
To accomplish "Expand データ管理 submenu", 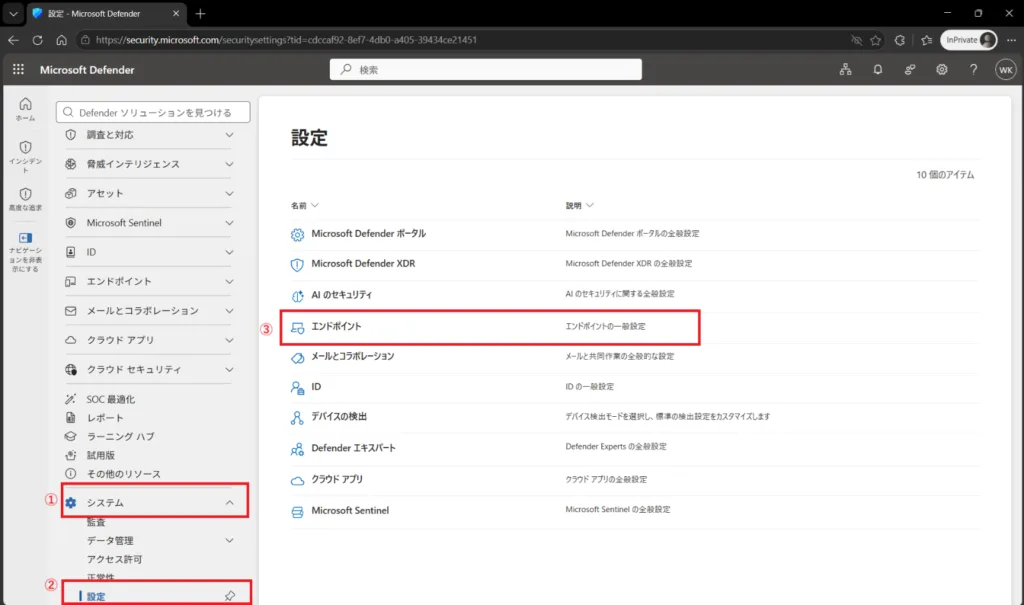I will [229, 540].
